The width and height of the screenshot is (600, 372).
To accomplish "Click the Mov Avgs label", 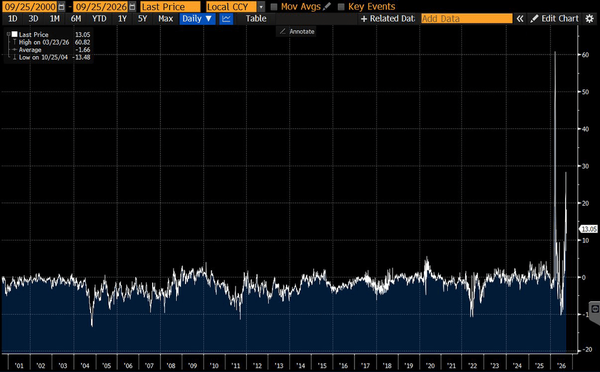I will [x=301, y=7].
